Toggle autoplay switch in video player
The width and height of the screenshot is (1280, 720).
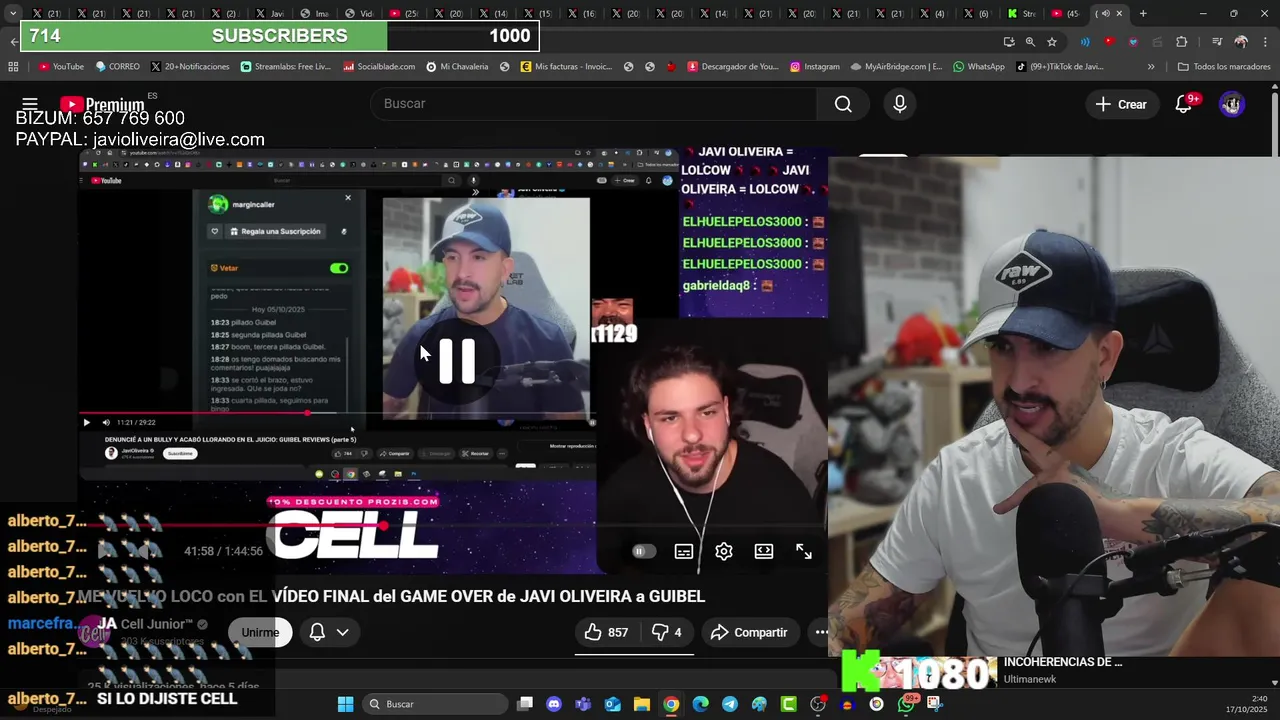[643, 551]
